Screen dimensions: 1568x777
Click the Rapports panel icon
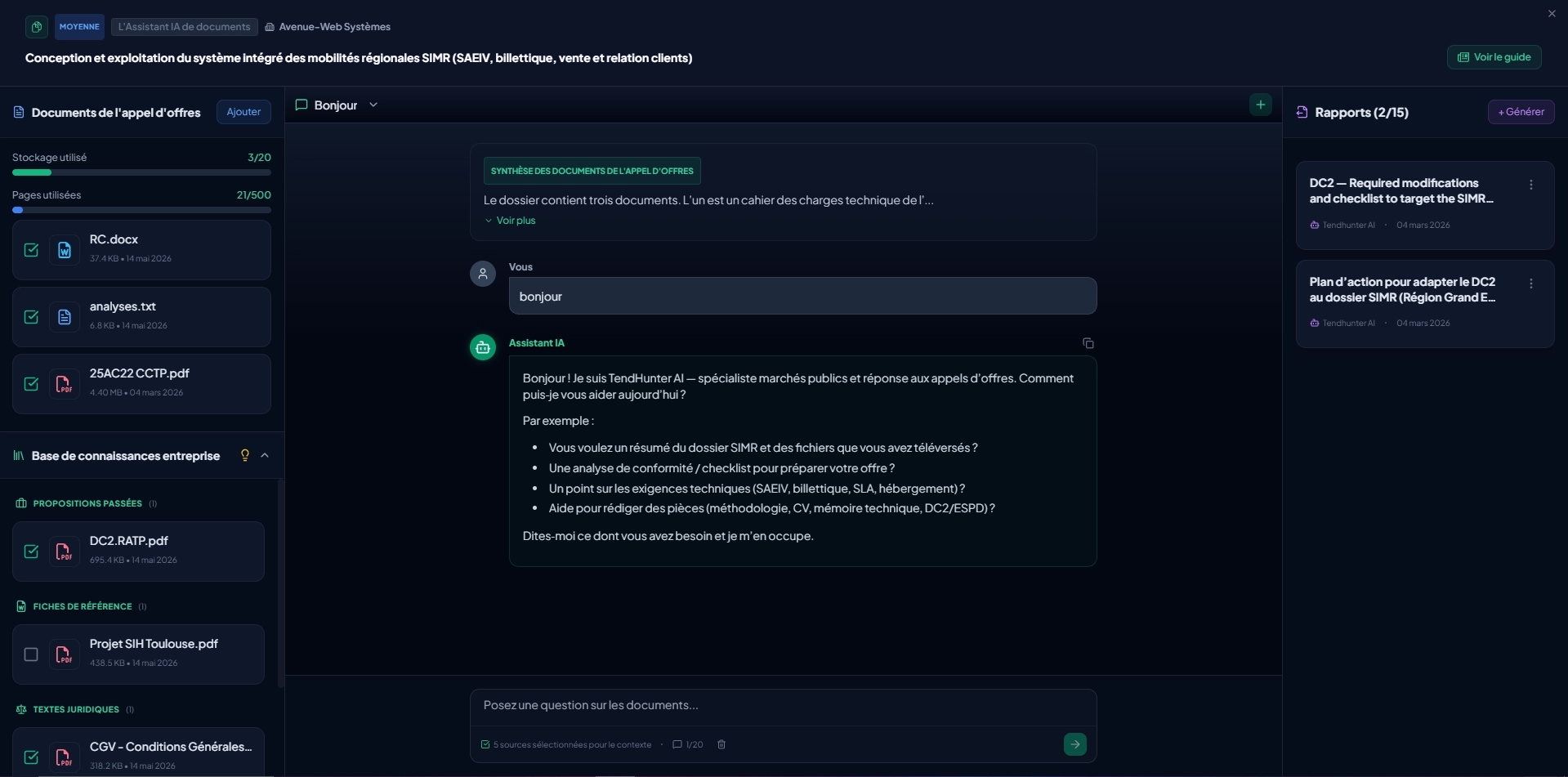pyautogui.click(x=1302, y=112)
